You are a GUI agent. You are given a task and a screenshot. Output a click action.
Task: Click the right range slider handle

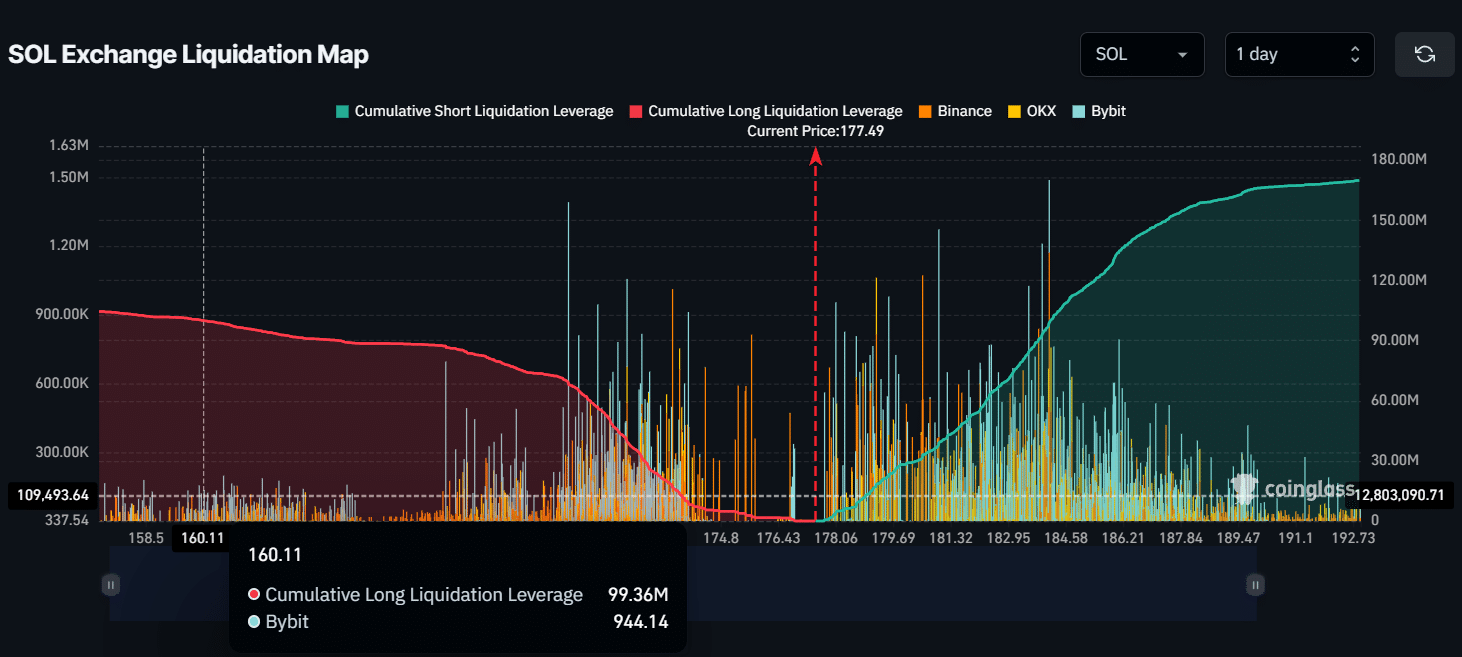[1255, 584]
